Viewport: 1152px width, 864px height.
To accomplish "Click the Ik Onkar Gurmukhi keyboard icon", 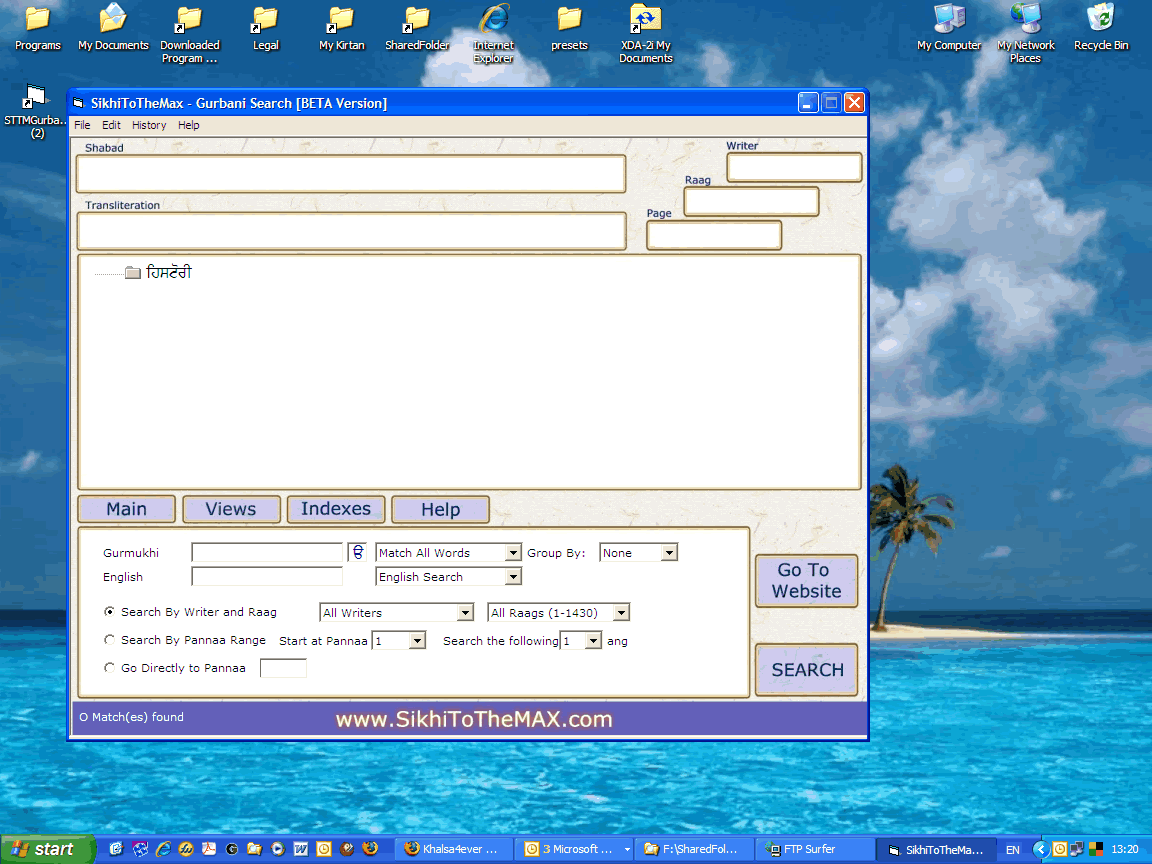I will tap(357, 552).
